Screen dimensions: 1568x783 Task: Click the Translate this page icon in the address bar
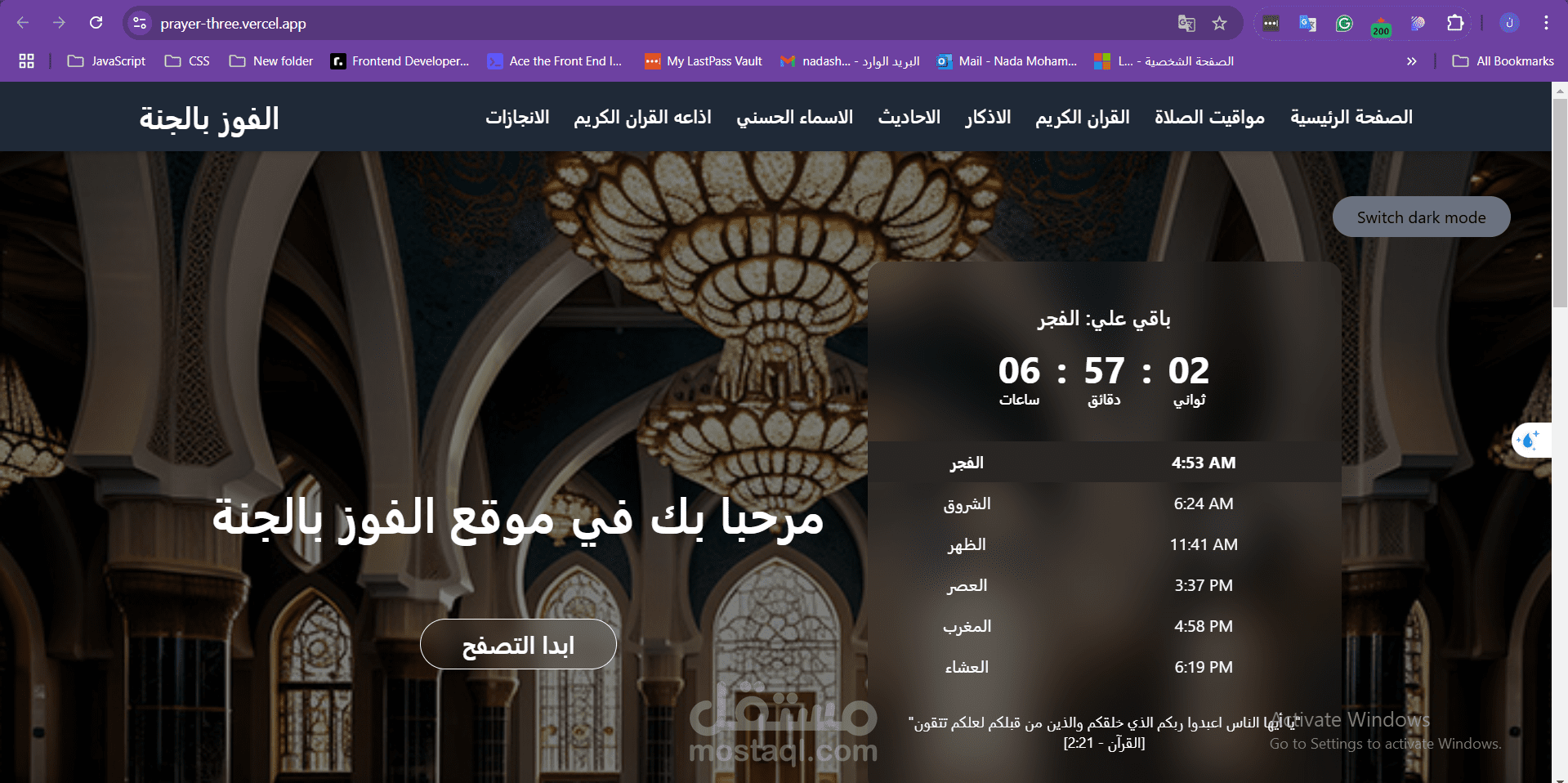pyautogui.click(x=1186, y=23)
